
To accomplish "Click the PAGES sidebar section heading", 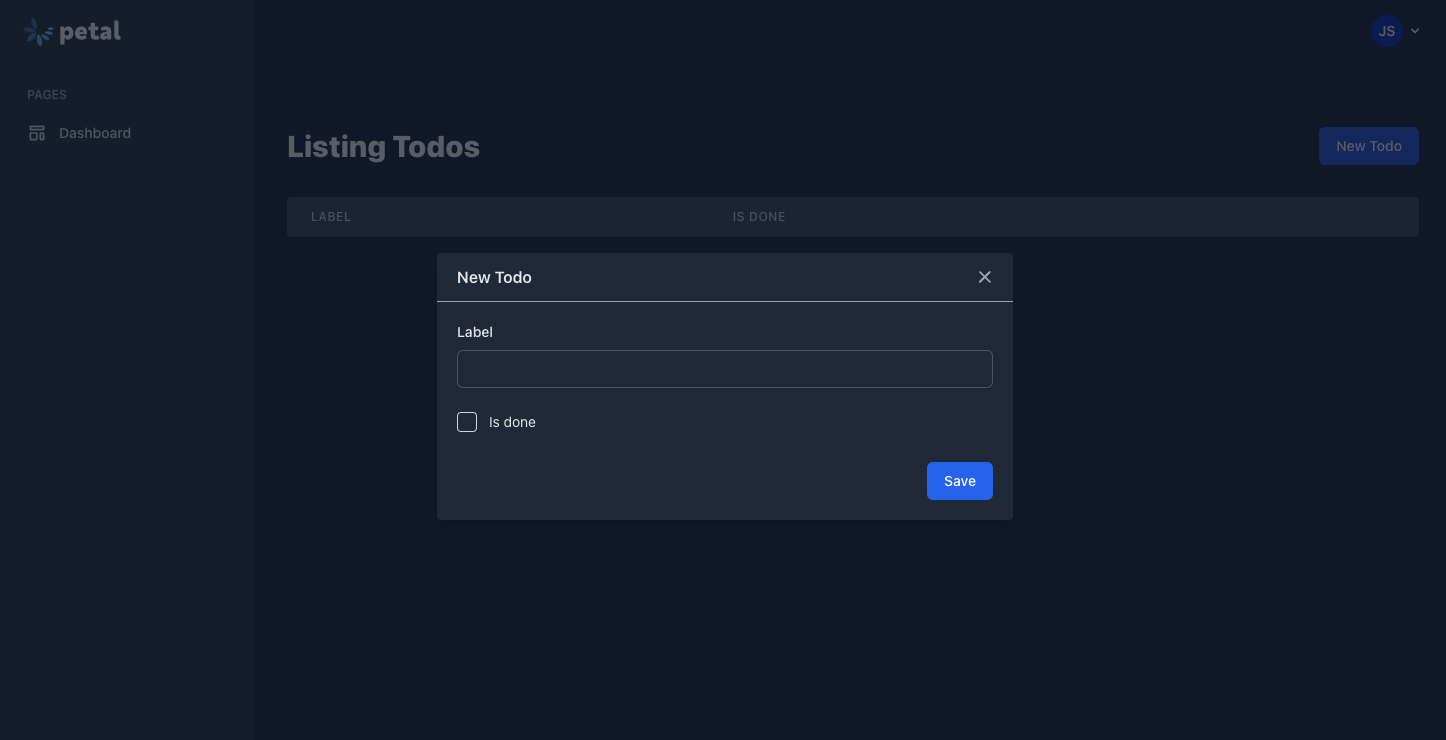I will coord(47,95).
